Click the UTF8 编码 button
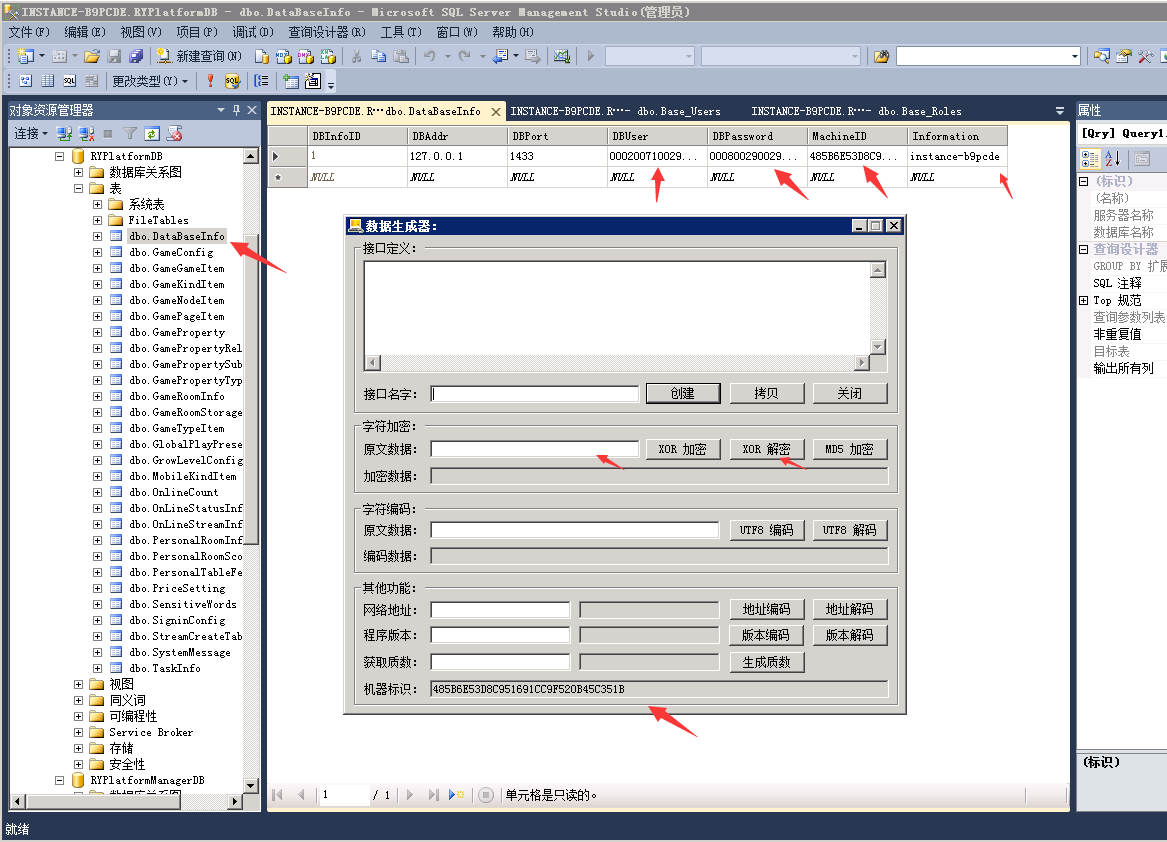1167x842 pixels. (x=767, y=530)
